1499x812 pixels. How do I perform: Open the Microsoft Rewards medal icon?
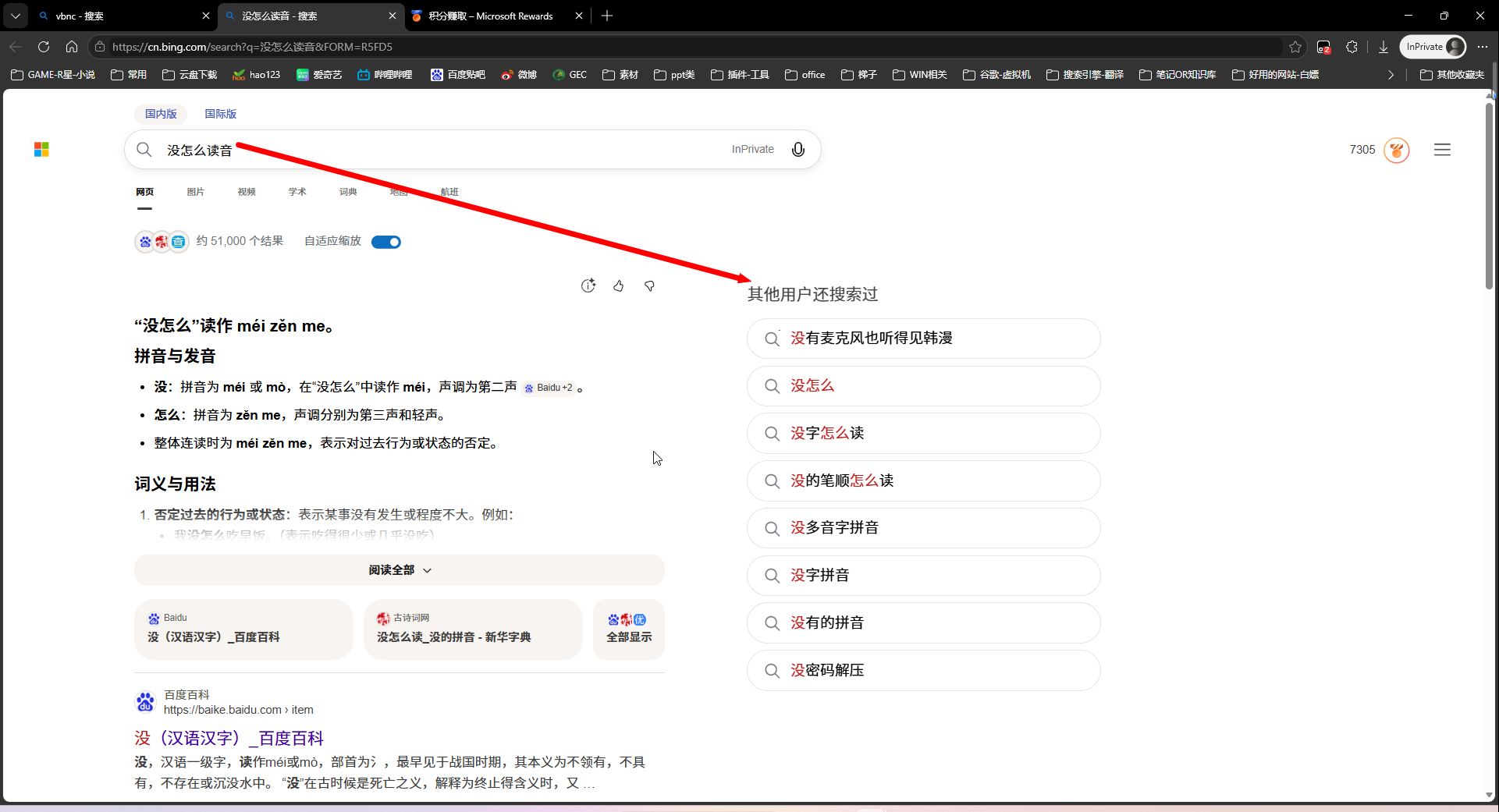pos(1396,150)
